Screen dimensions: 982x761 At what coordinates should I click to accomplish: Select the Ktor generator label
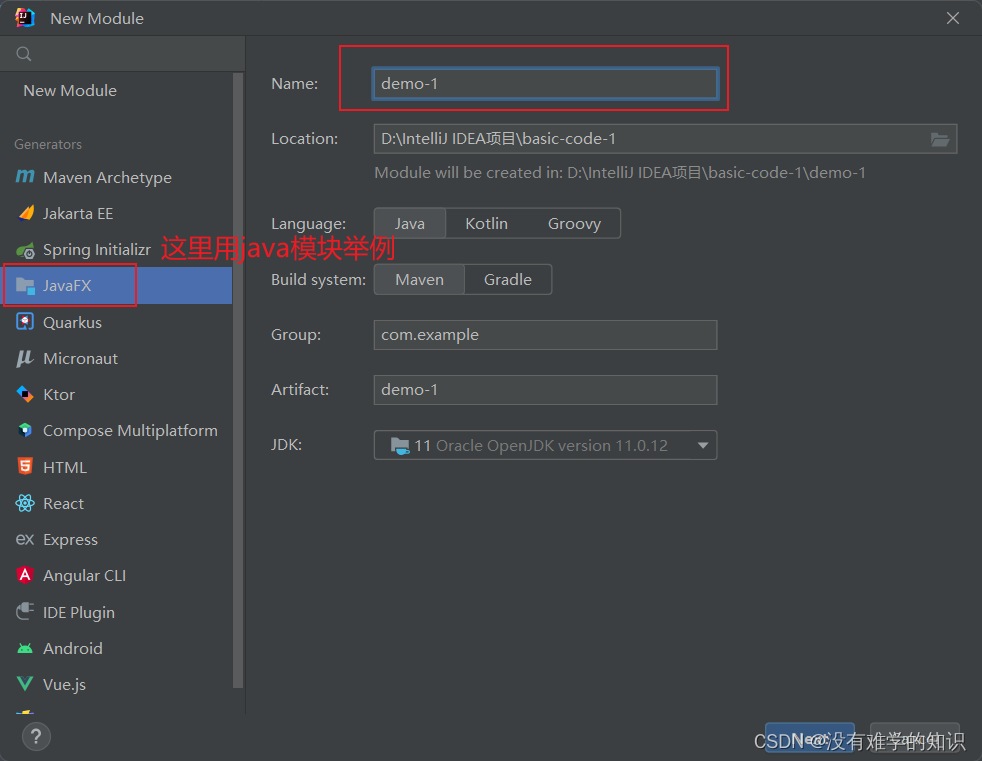tap(59, 395)
